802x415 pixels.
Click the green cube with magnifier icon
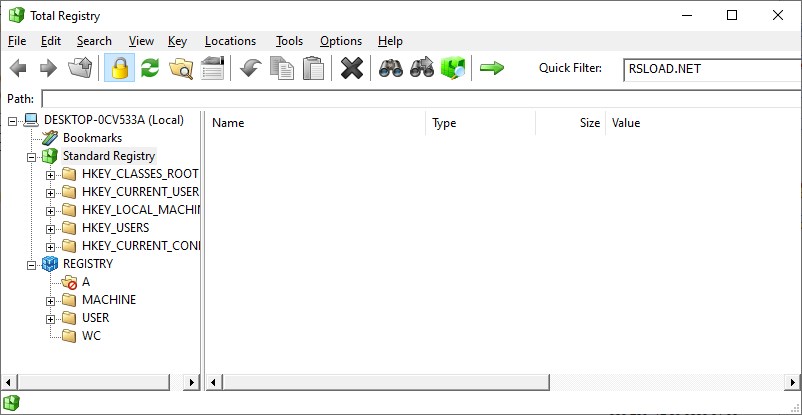point(453,68)
